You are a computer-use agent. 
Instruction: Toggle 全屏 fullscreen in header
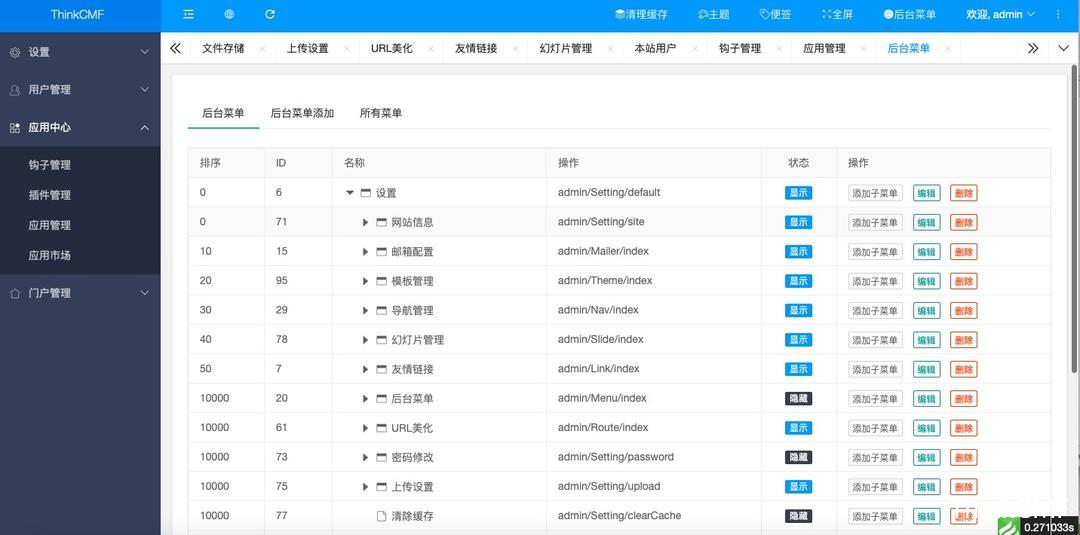click(x=838, y=14)
